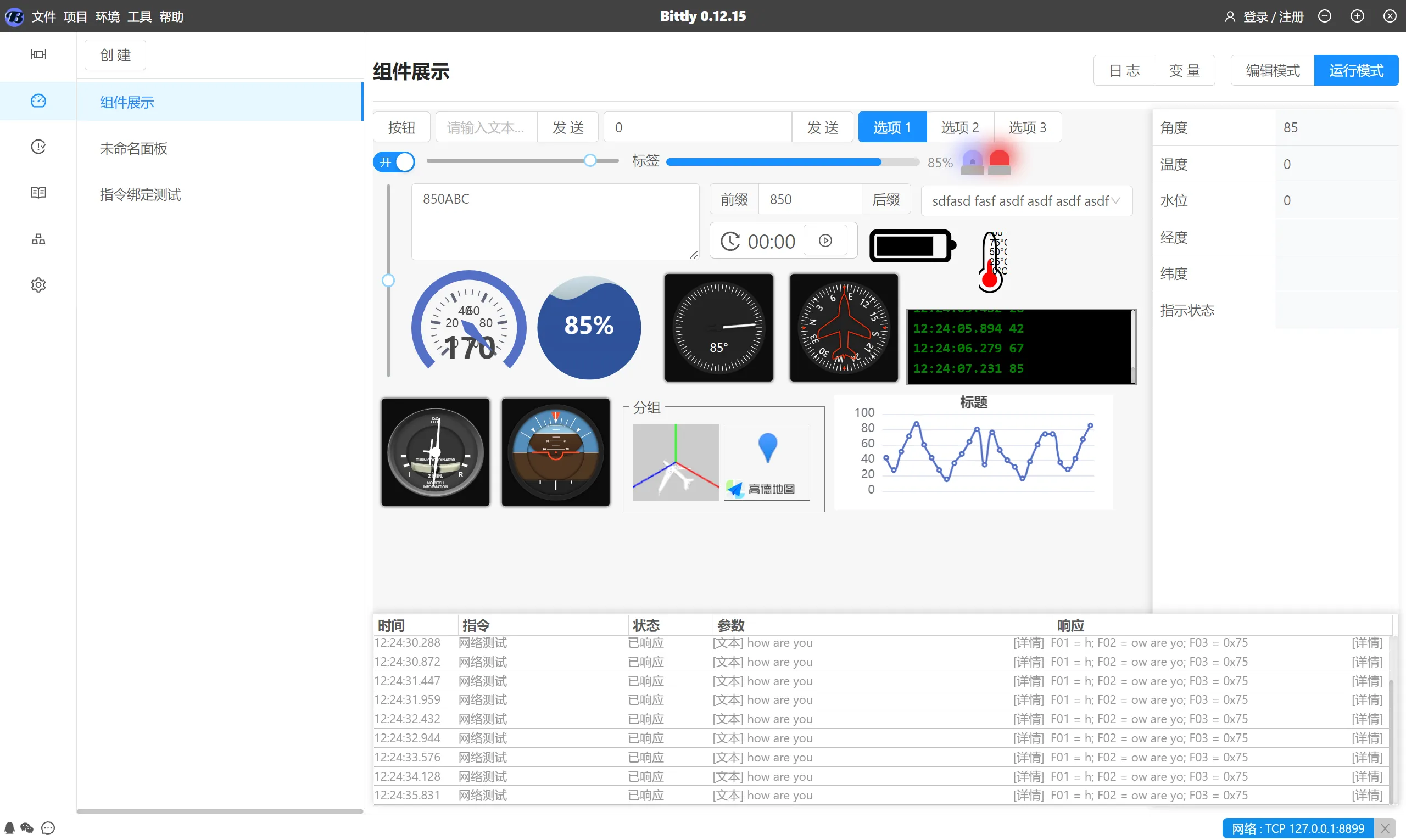Open 详情 for 12:24:30.288 parameters
The image size is (1406, 840).
tap(1028, 642)
